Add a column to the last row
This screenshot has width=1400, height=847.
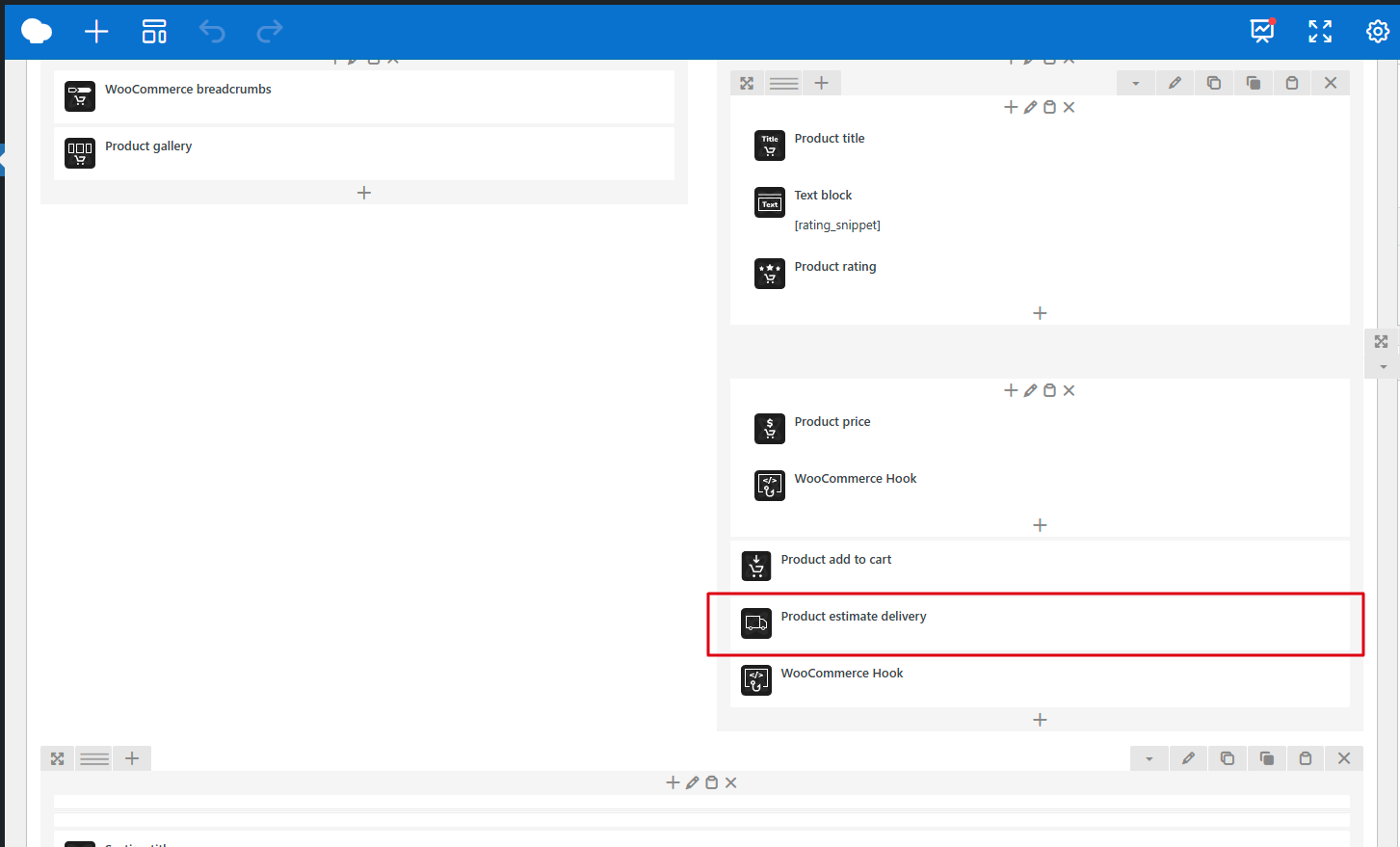(x=132, y=758)
